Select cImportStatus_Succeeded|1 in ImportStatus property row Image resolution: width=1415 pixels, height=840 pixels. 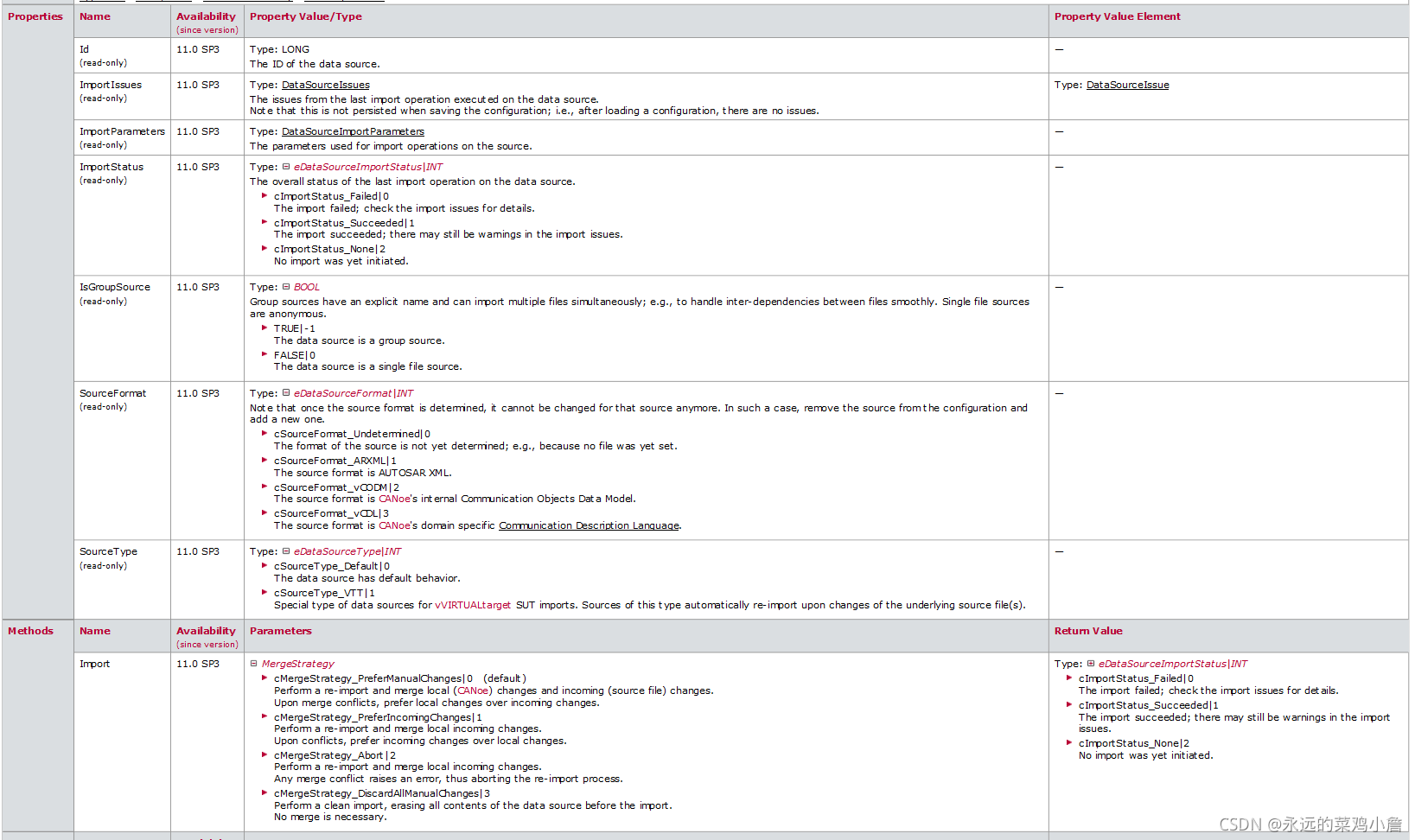pyautogui.click(x=344, y=223)
